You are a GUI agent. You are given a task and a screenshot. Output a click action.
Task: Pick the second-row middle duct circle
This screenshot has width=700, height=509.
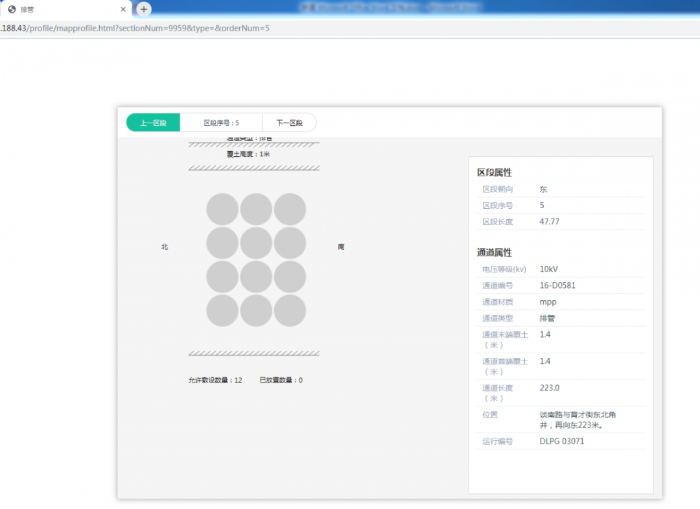[256, 243]
